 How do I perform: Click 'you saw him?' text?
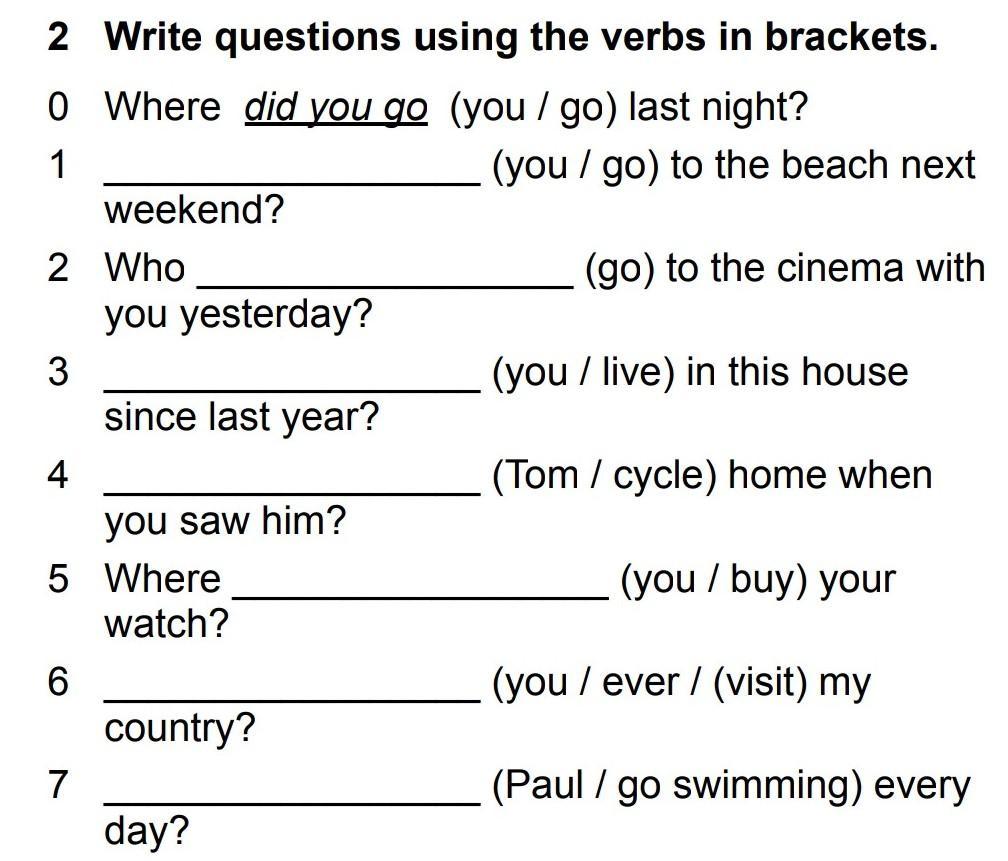pos(225,521)
